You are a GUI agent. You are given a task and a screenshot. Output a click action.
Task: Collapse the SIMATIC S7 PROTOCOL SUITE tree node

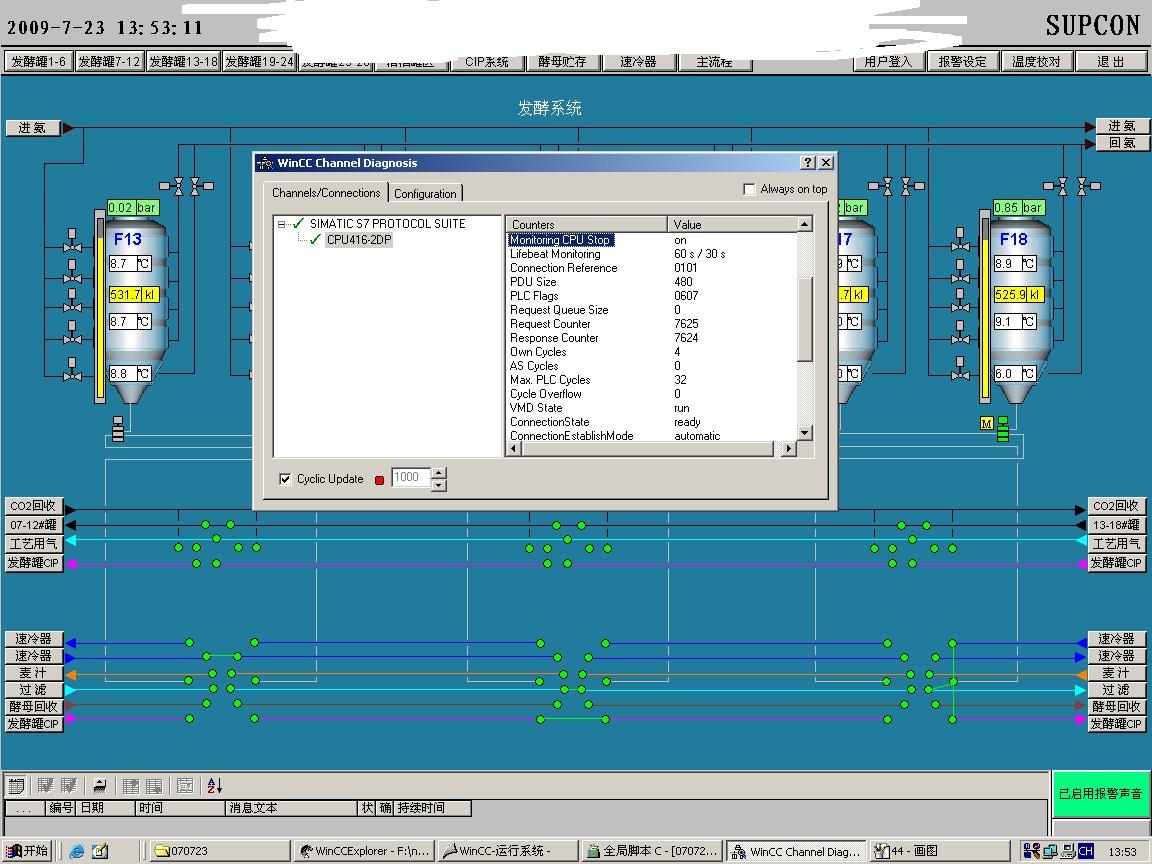tap(281, 224)
